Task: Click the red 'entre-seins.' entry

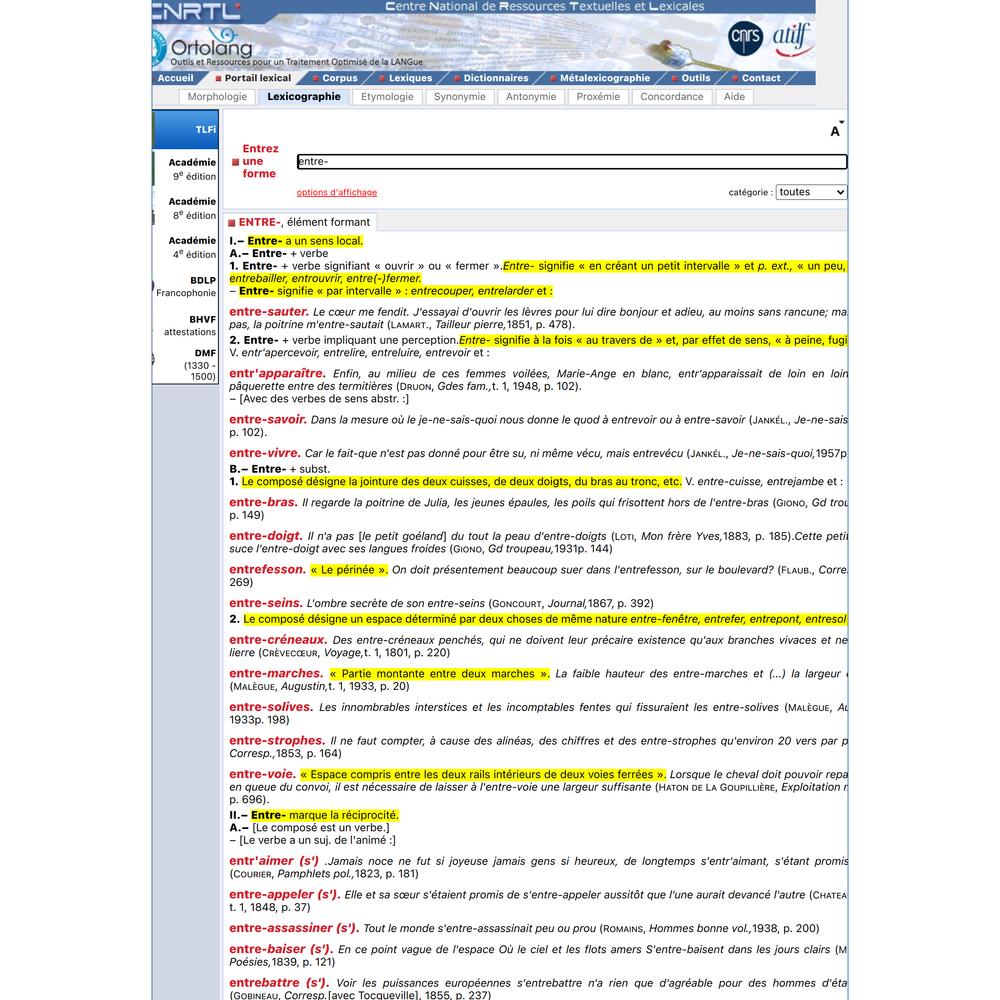Action: 266,603
